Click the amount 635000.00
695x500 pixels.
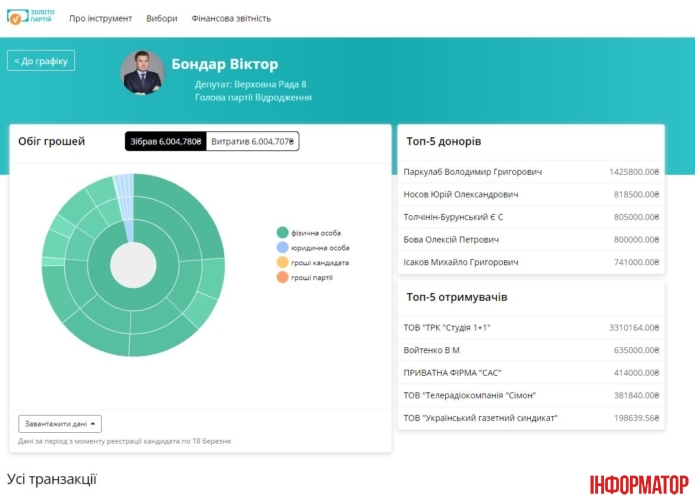[x=636, y=350]
